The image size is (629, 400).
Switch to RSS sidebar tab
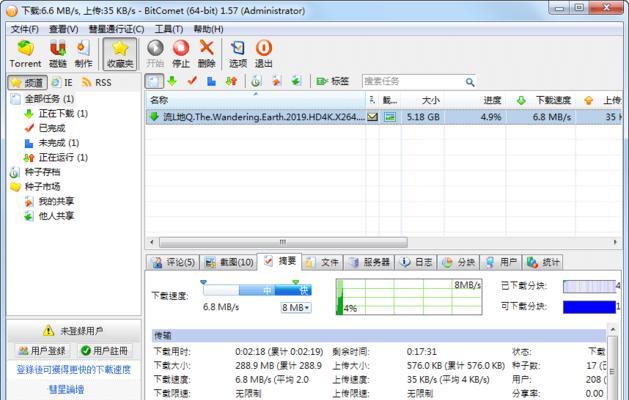pos(97,83)
